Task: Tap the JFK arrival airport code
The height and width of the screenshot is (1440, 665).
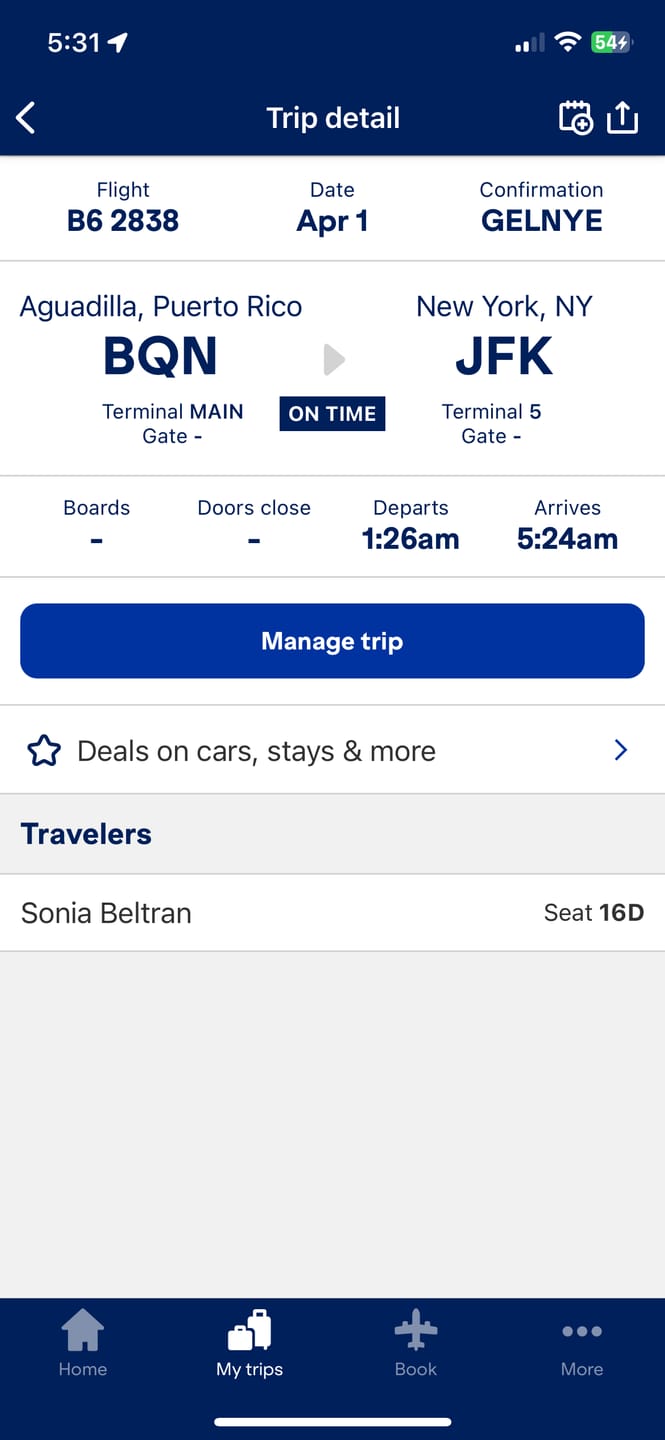Action: pyautogui.click(x=504, y=356)
